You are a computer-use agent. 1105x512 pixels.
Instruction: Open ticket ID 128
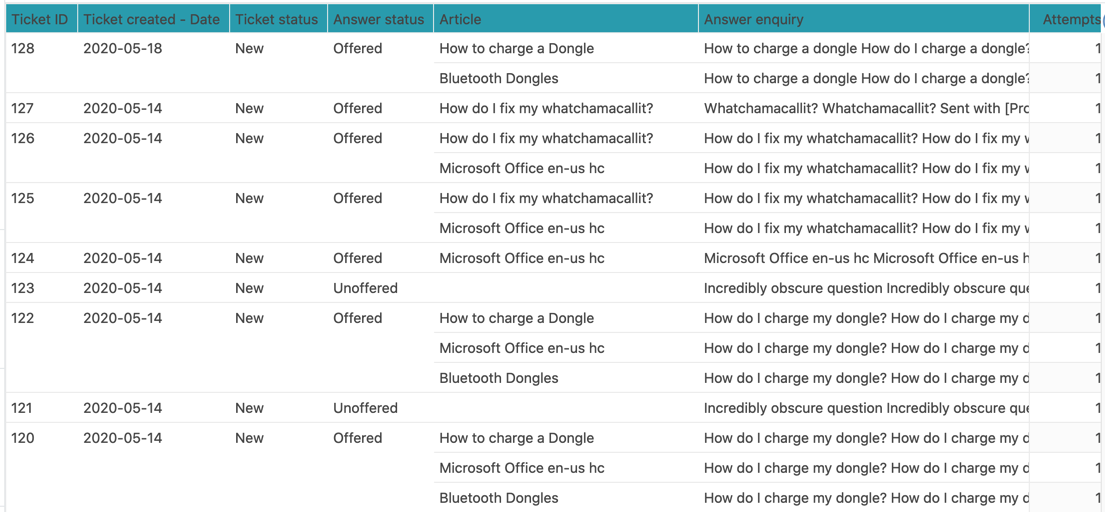[23, 48]
